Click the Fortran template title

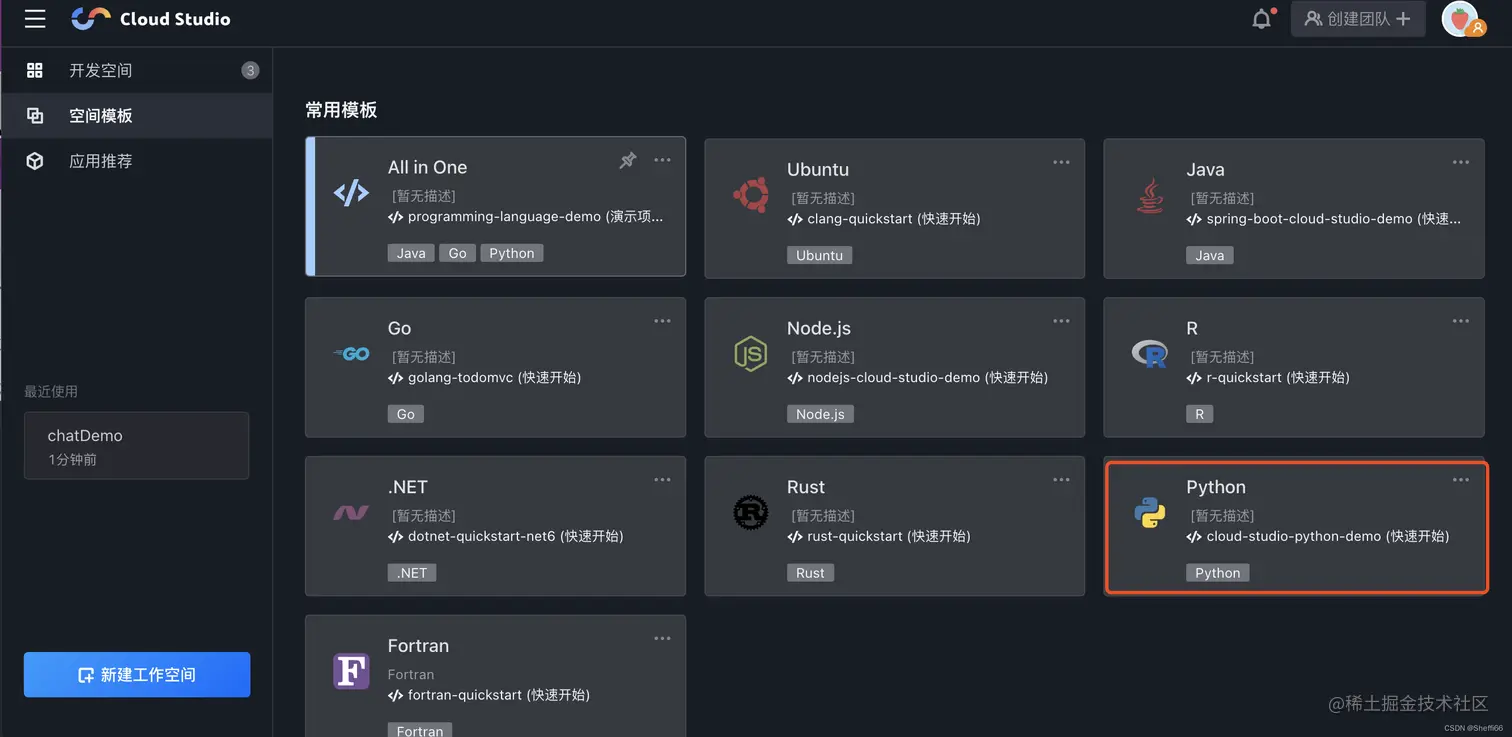click(x=418, y=646)
